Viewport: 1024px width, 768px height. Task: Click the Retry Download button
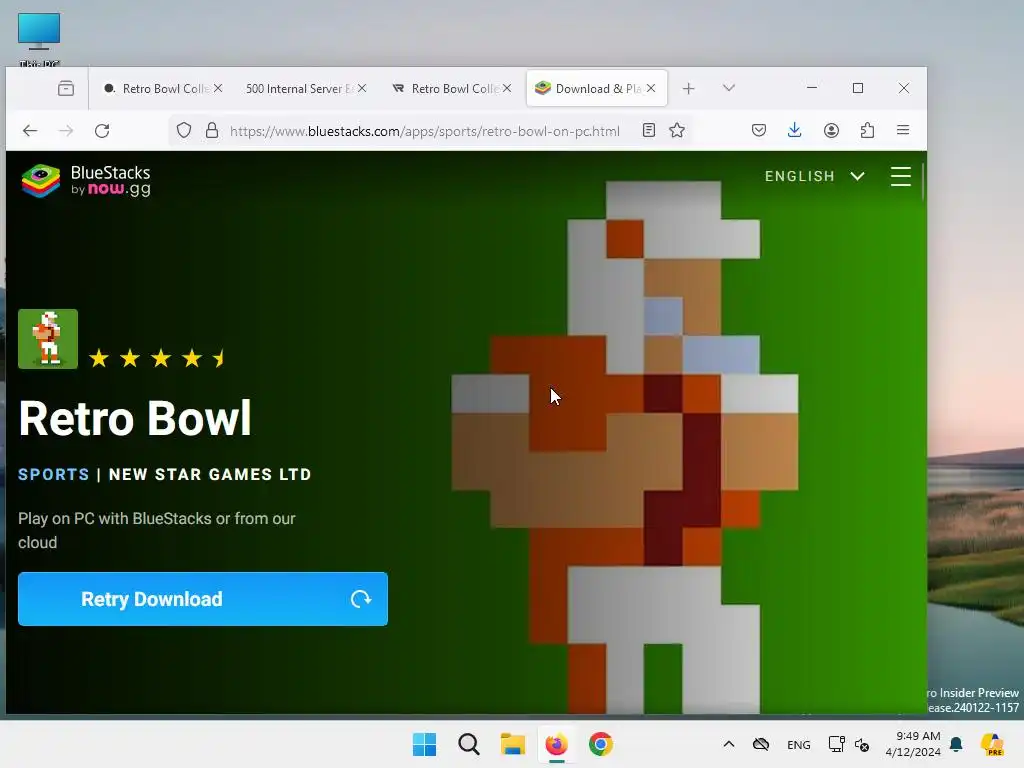[x=203, y=599]
